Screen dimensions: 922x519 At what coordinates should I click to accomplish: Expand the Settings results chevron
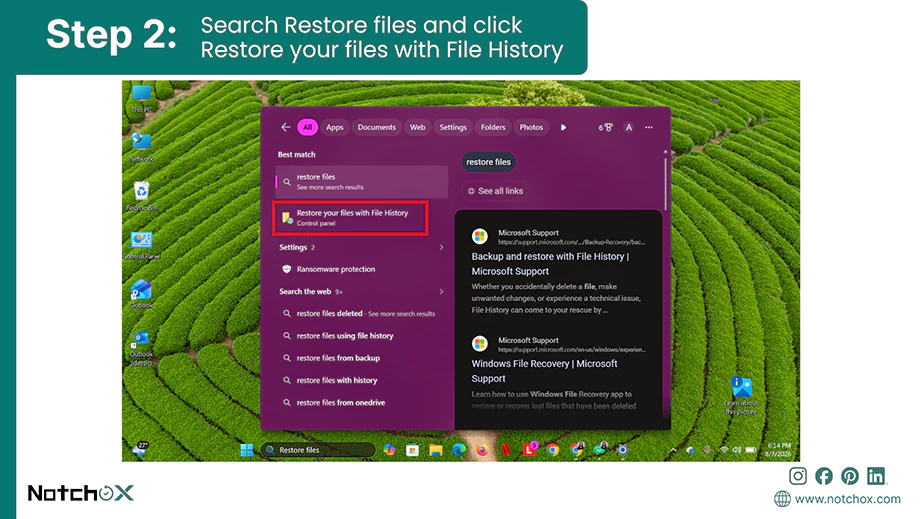pos(442,247)
